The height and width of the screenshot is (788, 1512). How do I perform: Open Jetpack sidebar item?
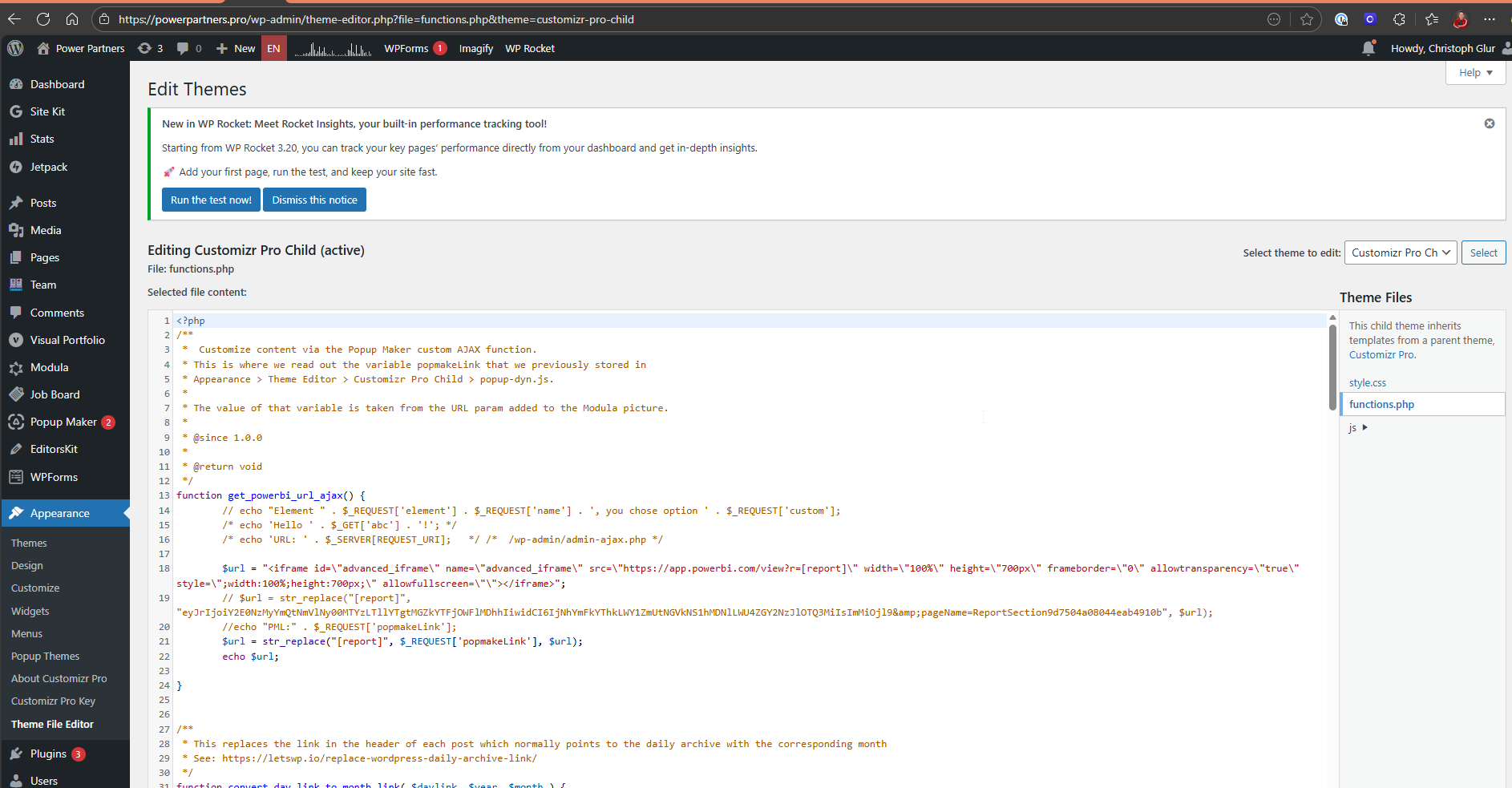[65, 167]
